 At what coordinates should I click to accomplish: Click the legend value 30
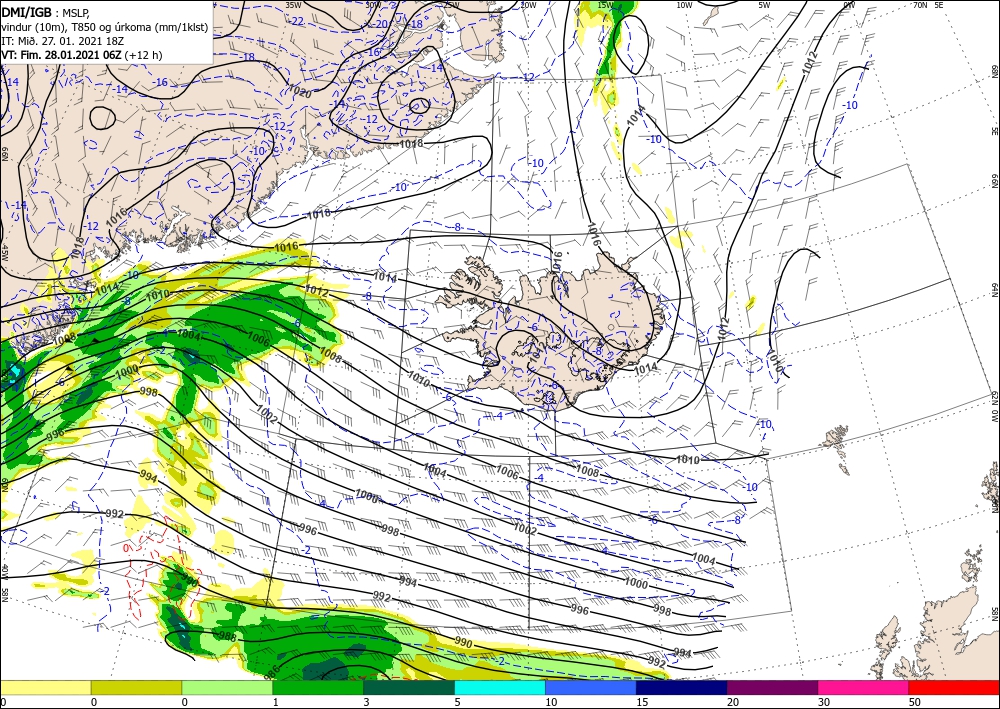pos(824,702)
